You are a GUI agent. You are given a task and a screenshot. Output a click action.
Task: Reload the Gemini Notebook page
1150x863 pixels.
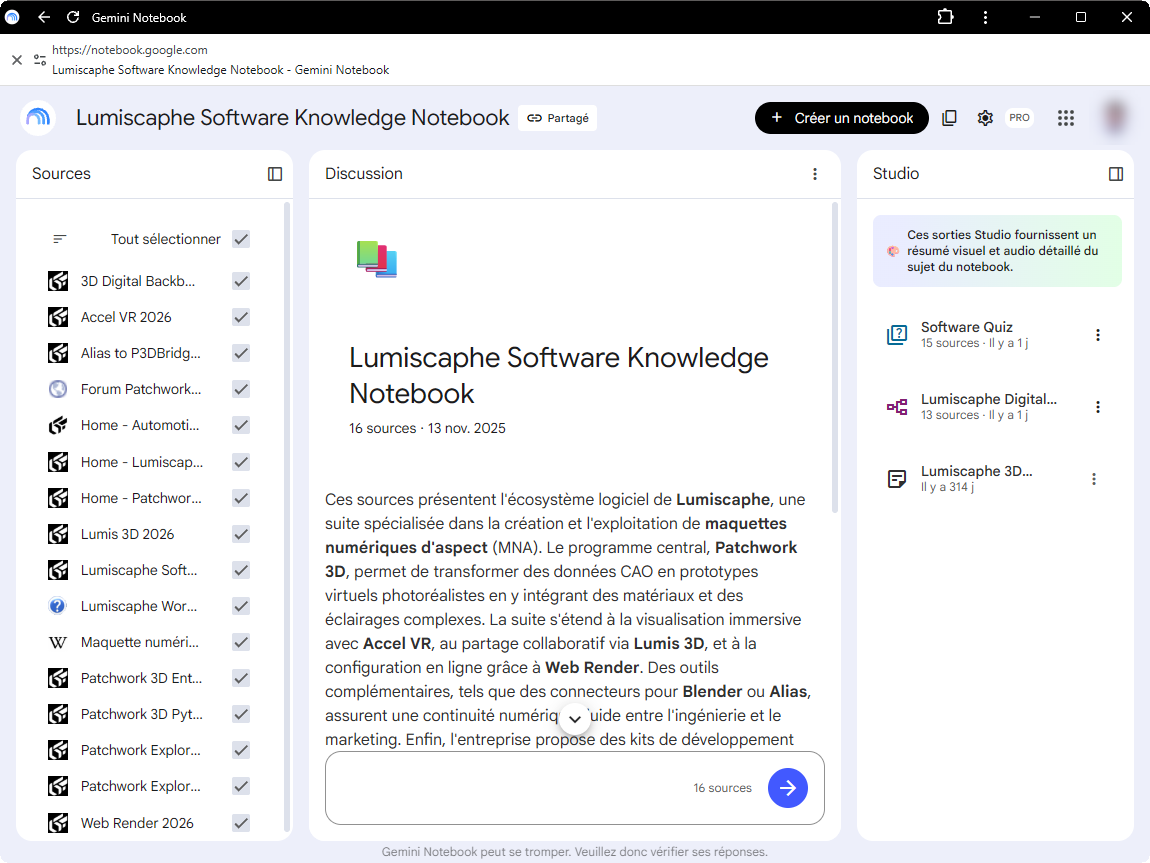click(73, 17)
